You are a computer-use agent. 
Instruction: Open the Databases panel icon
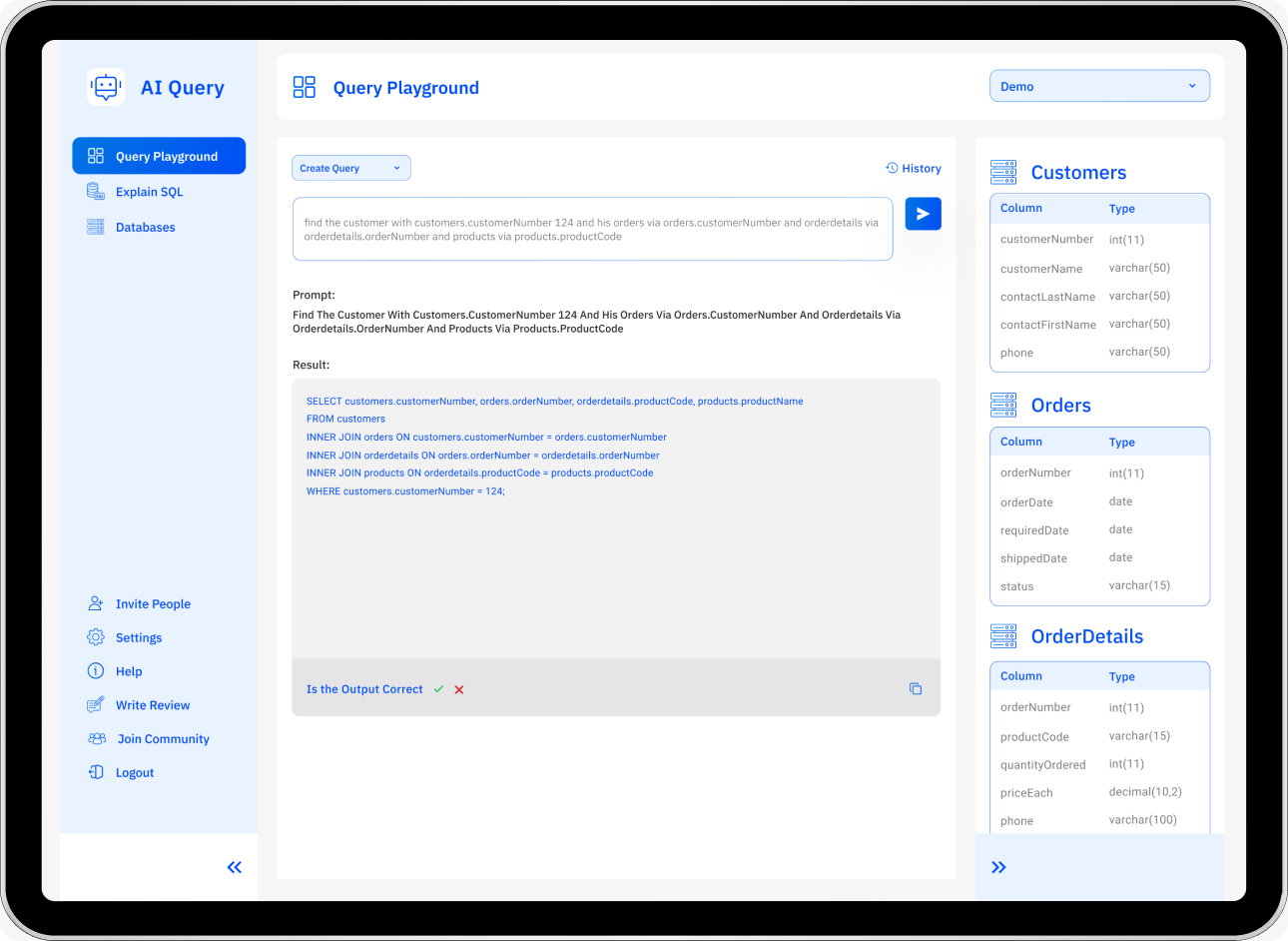point(95,227)
